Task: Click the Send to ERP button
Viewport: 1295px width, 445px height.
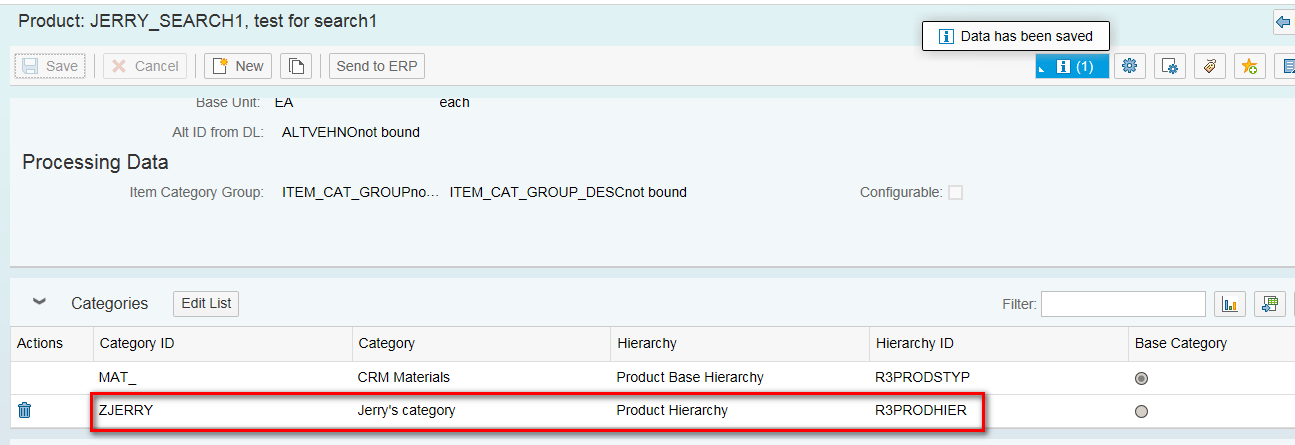Action: tap(377, 66)
